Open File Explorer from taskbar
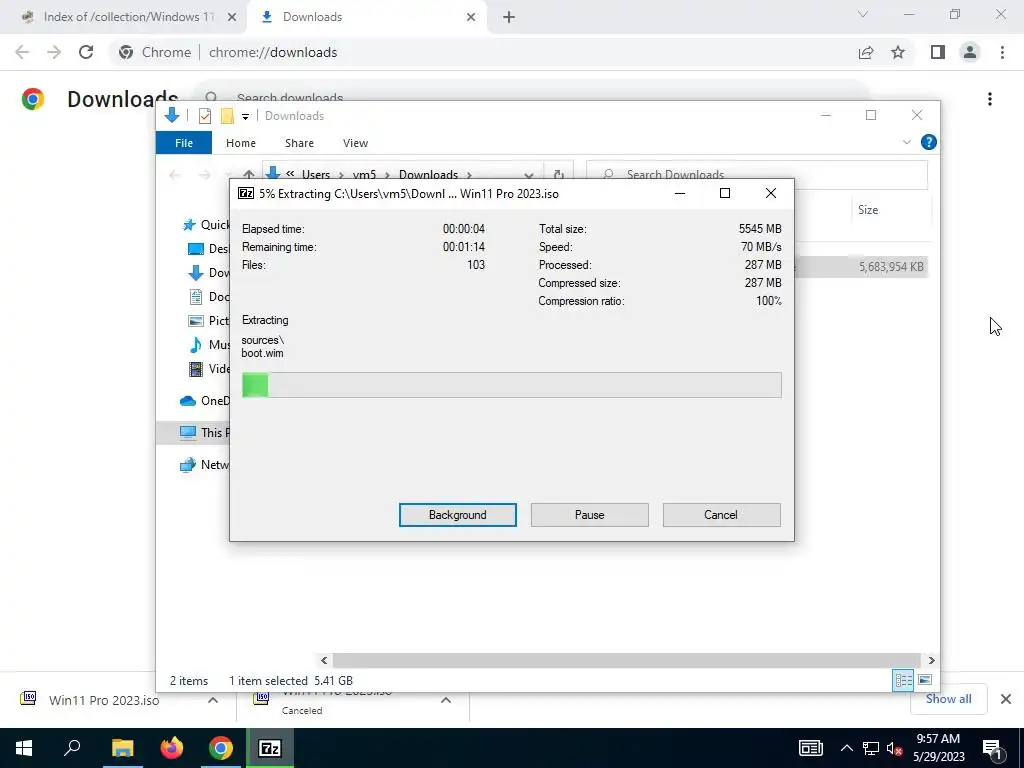 click(x=122, y=748)
